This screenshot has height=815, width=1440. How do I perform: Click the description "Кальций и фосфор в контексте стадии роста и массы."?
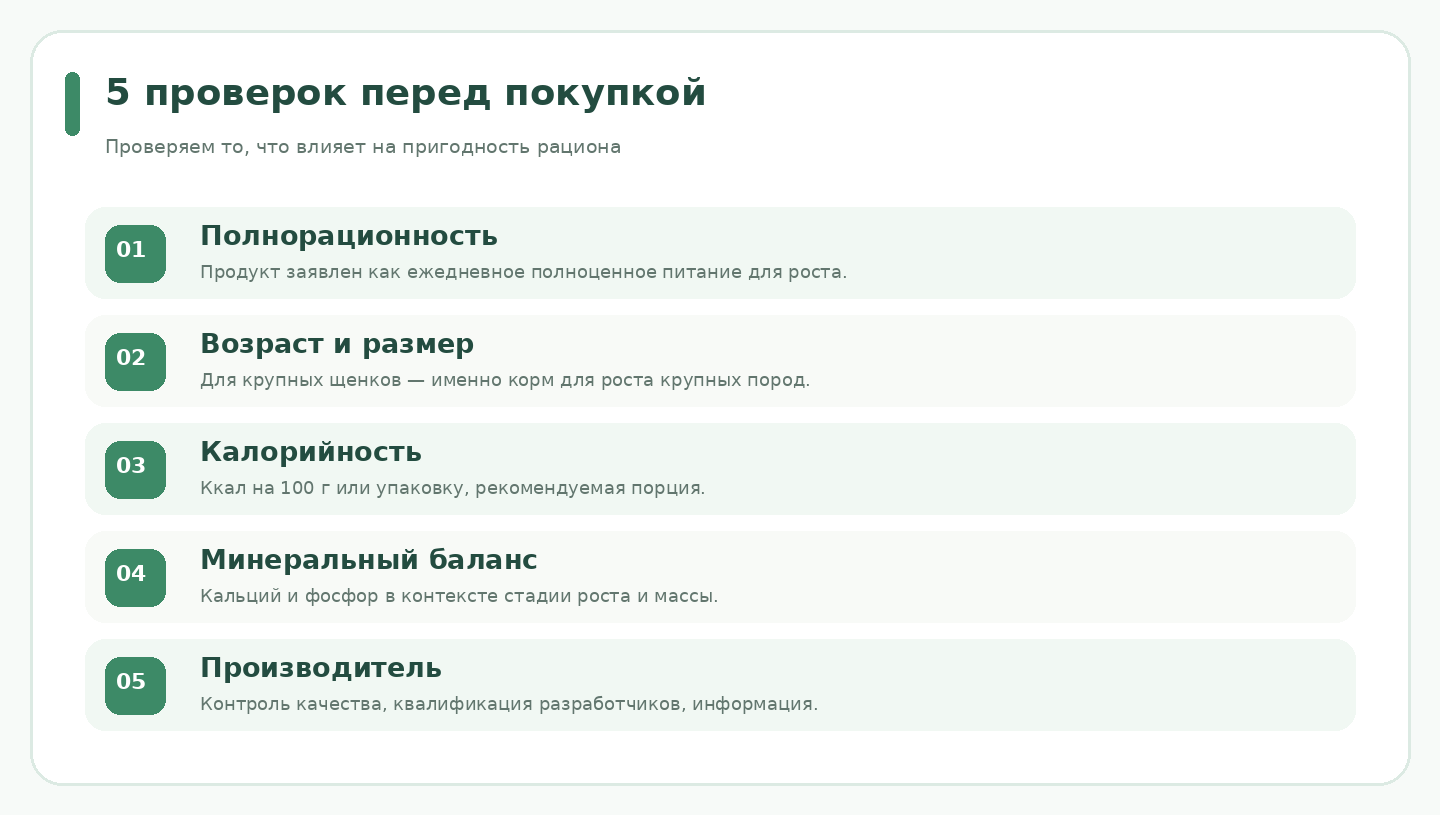tap(459, 596)
